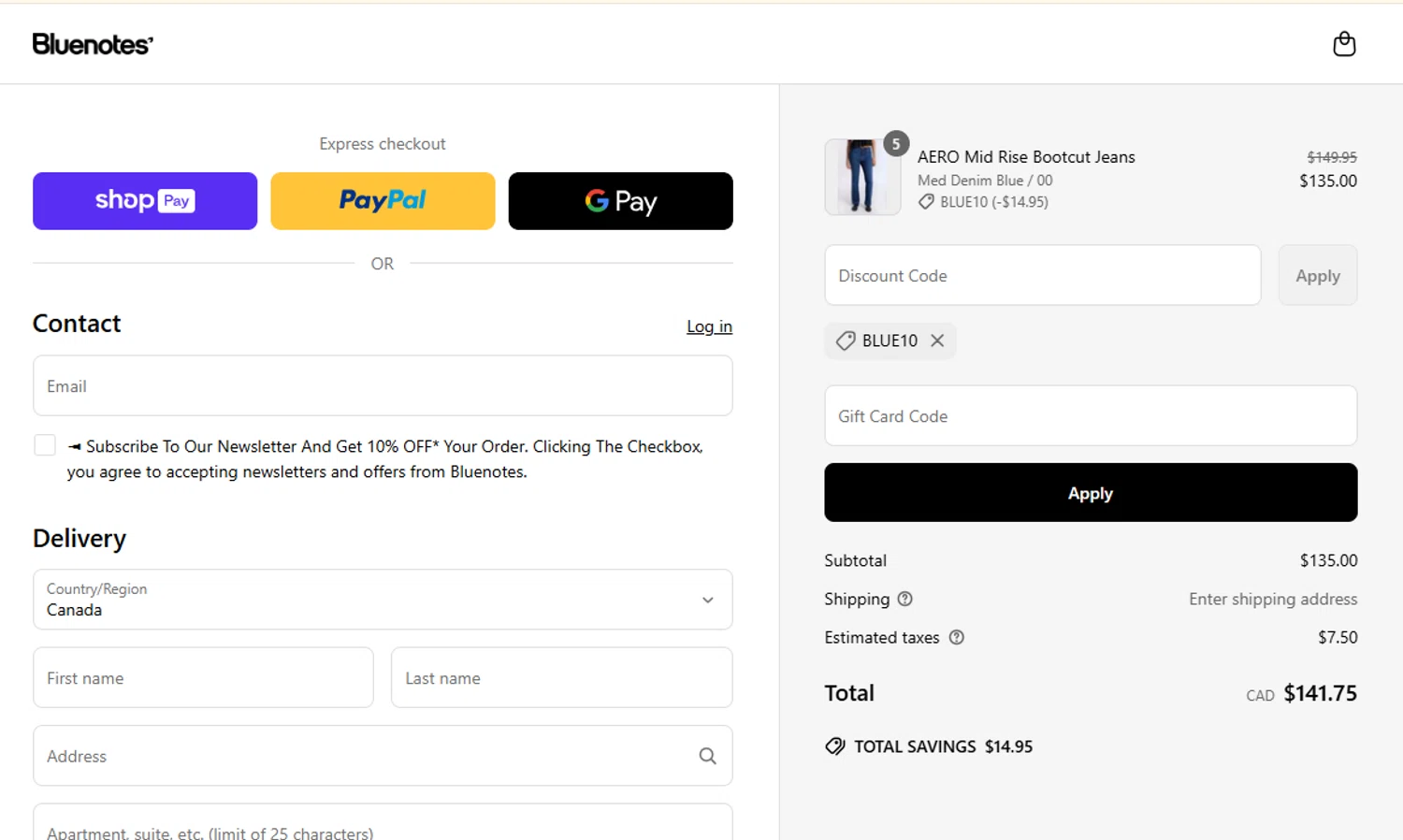The width and height of the screenshot is (1403, 840).
Task: Click into the Discount Code field
Action: pos(1042,276)
